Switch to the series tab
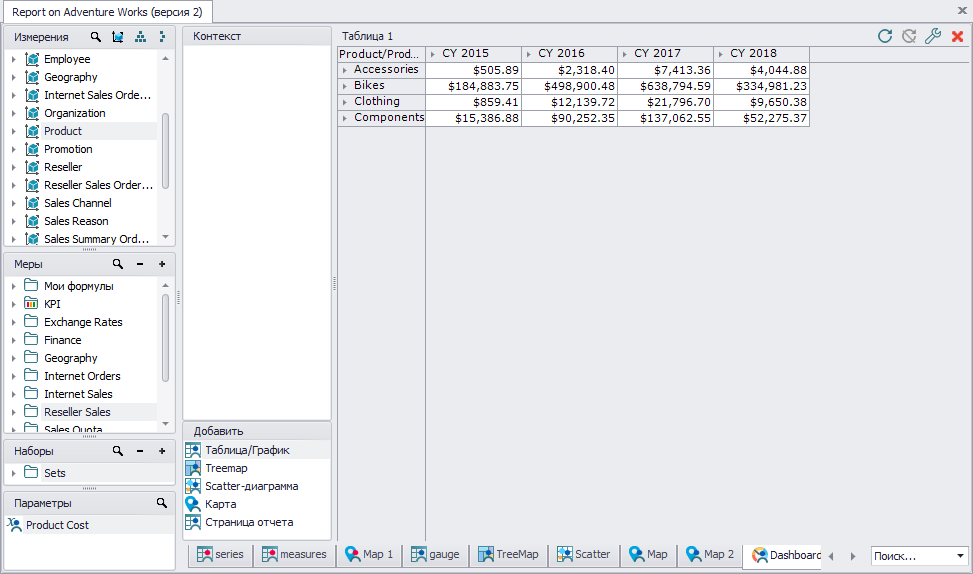This screenshot has width=973, height=574. click(x=221, y=555)
